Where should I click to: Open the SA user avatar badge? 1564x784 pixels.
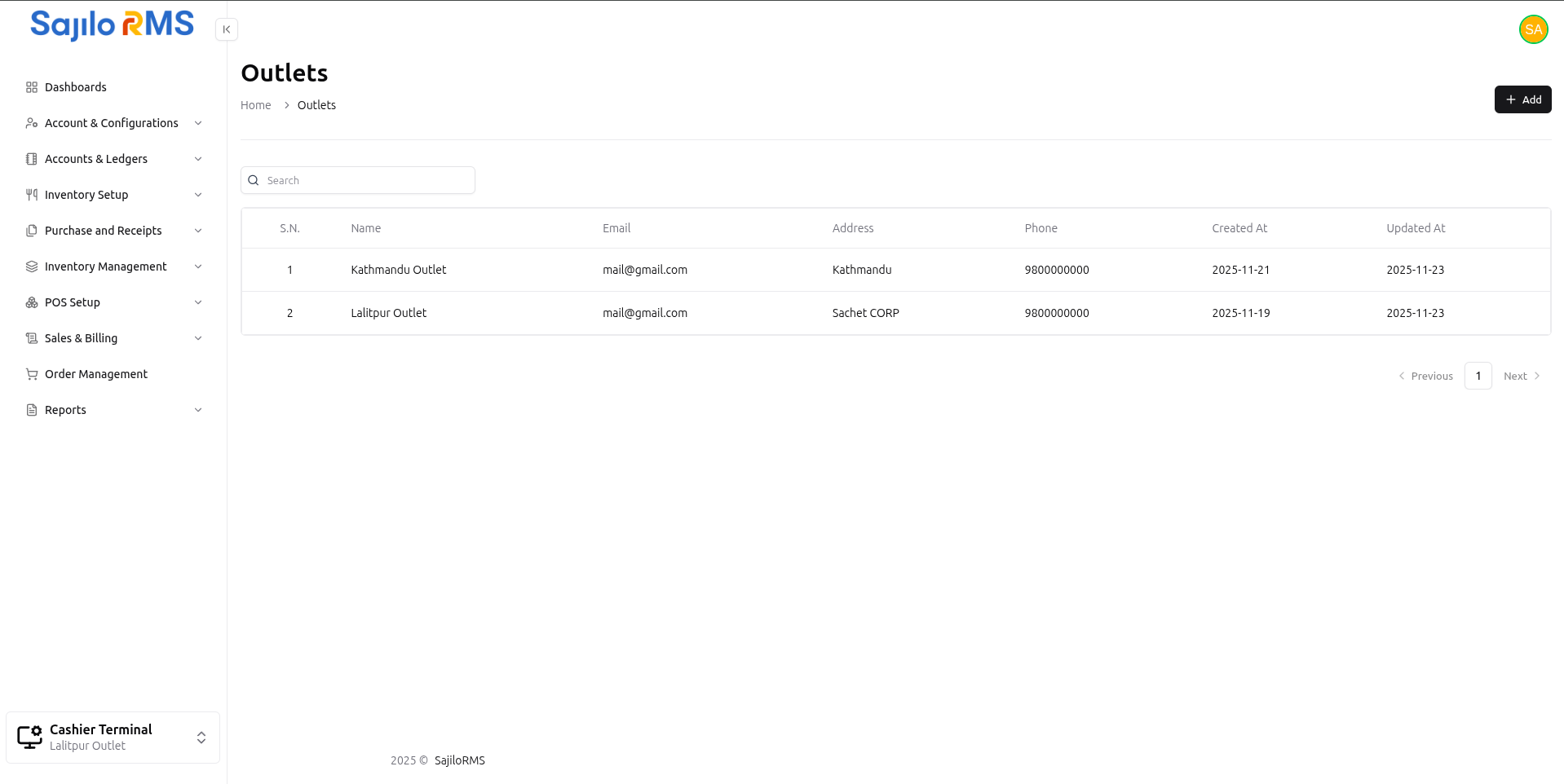(x=1533, y=29)
